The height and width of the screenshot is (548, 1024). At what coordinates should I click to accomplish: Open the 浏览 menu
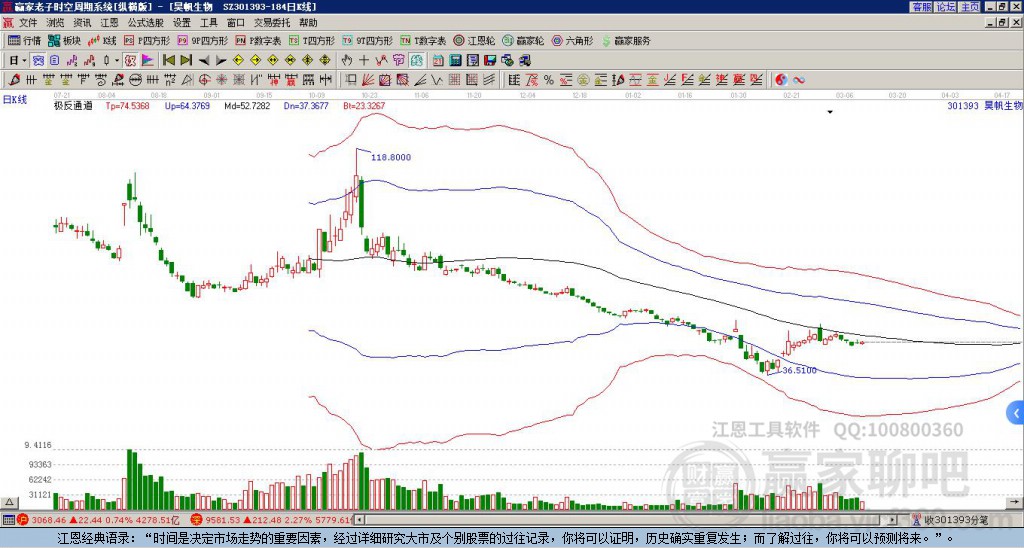(x=55, y=23)
